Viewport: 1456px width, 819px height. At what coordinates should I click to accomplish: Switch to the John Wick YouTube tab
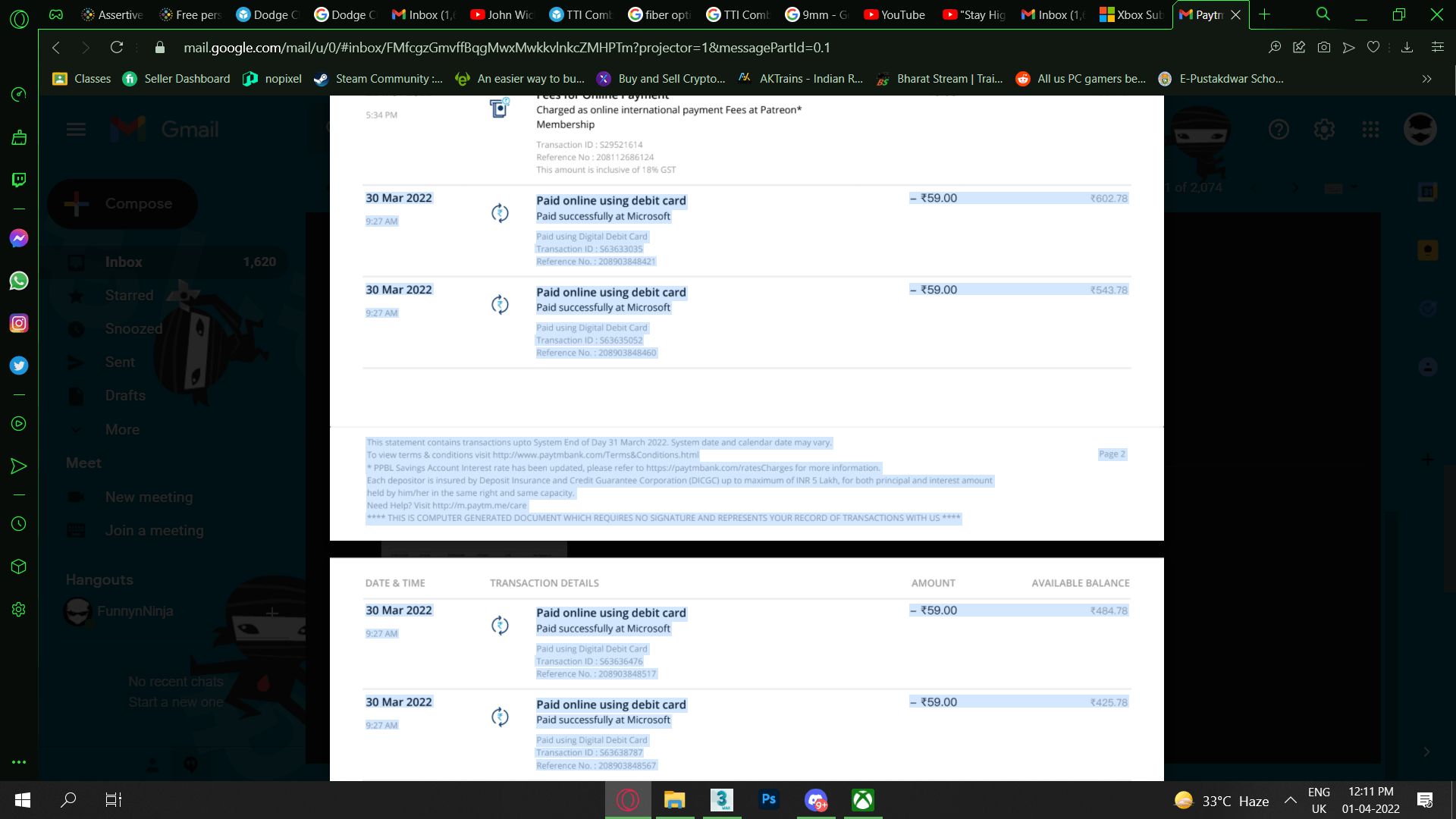point(501,14)
